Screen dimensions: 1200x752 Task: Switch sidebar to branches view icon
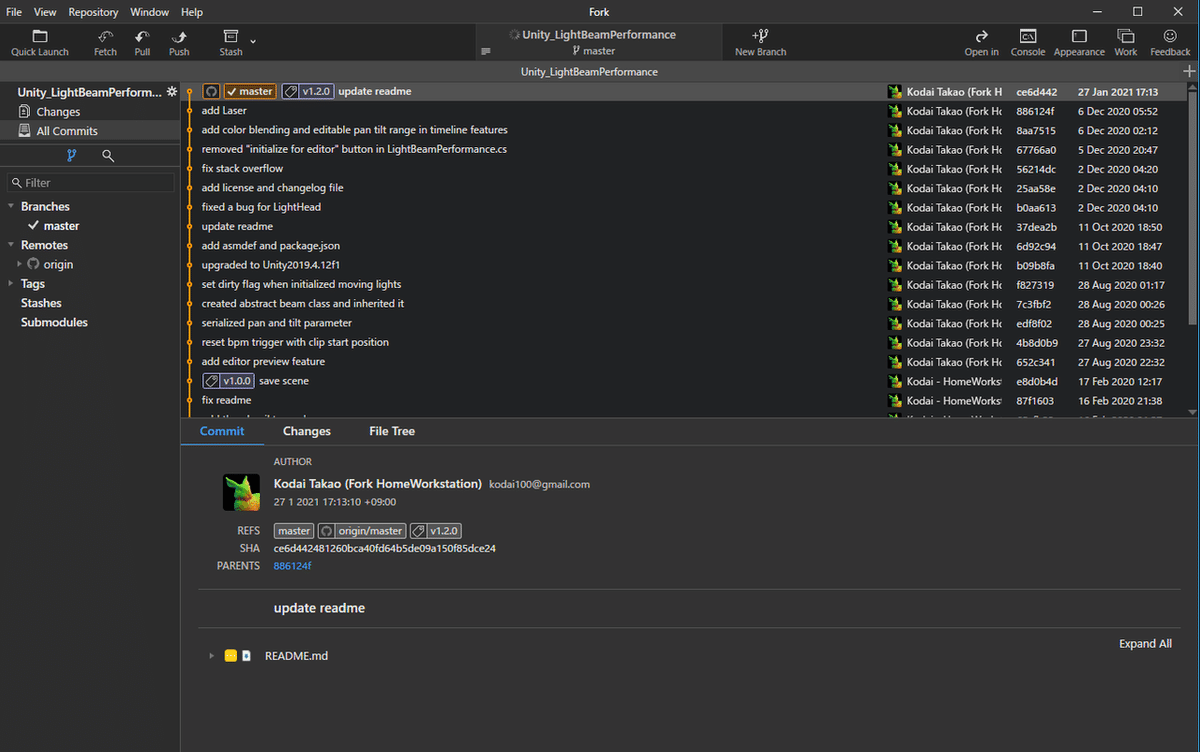72,156
